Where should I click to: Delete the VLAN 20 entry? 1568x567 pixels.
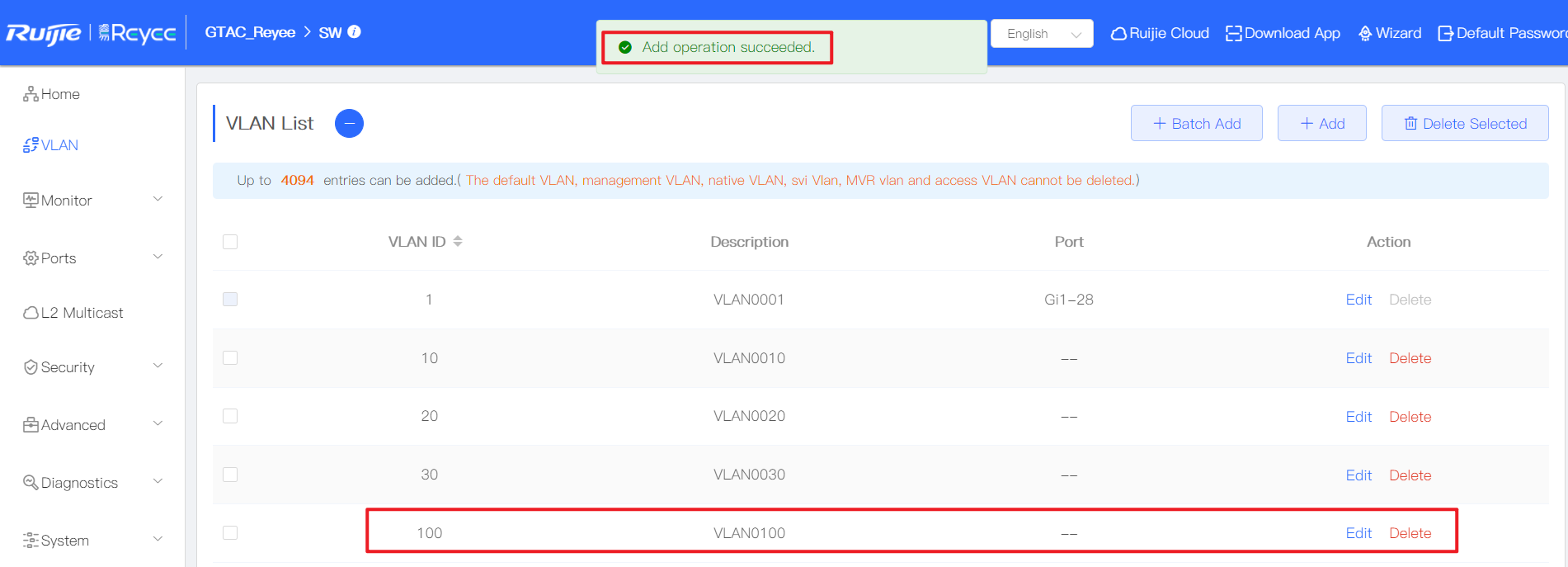(1410, 417)
